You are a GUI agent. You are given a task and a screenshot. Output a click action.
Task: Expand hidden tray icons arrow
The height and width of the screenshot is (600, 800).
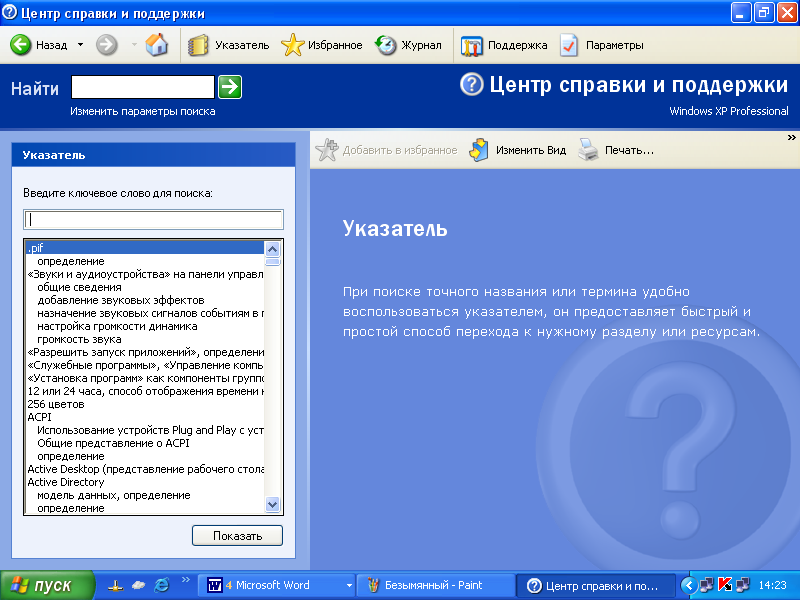click(690, 585)
